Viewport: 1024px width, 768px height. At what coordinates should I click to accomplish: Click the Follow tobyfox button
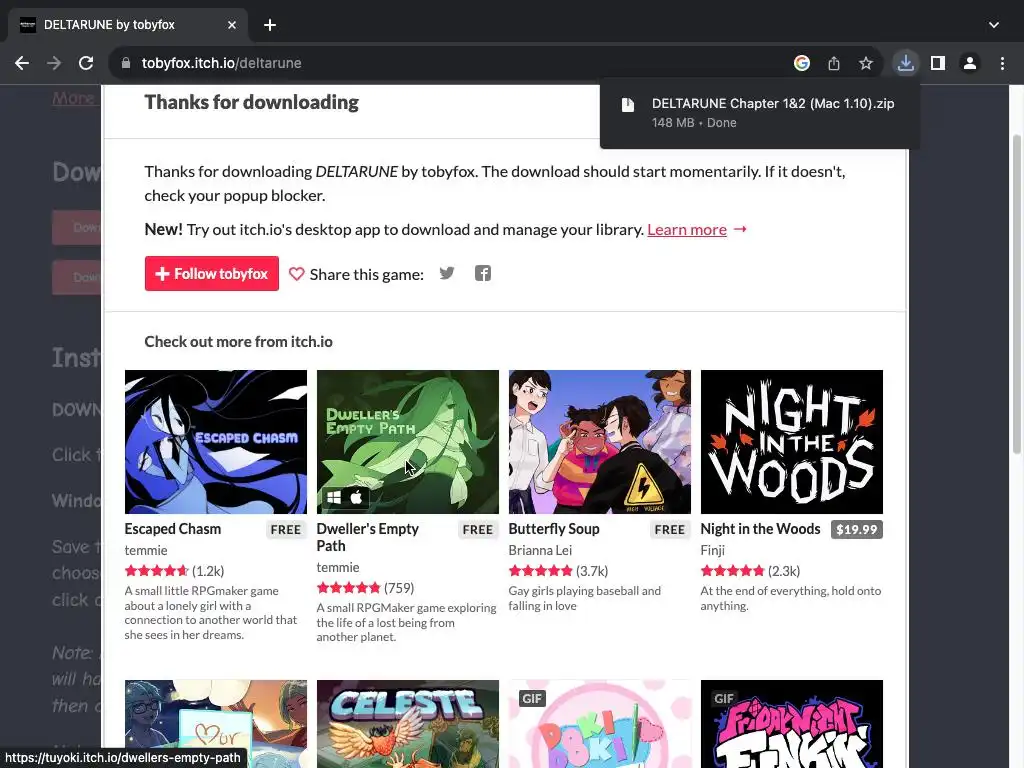point(212,274)
